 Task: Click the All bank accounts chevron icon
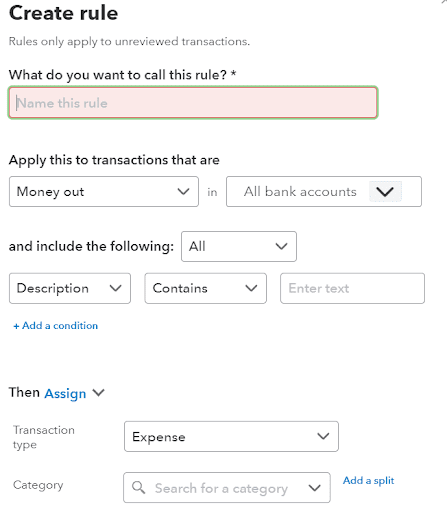(x=385, y=192)
